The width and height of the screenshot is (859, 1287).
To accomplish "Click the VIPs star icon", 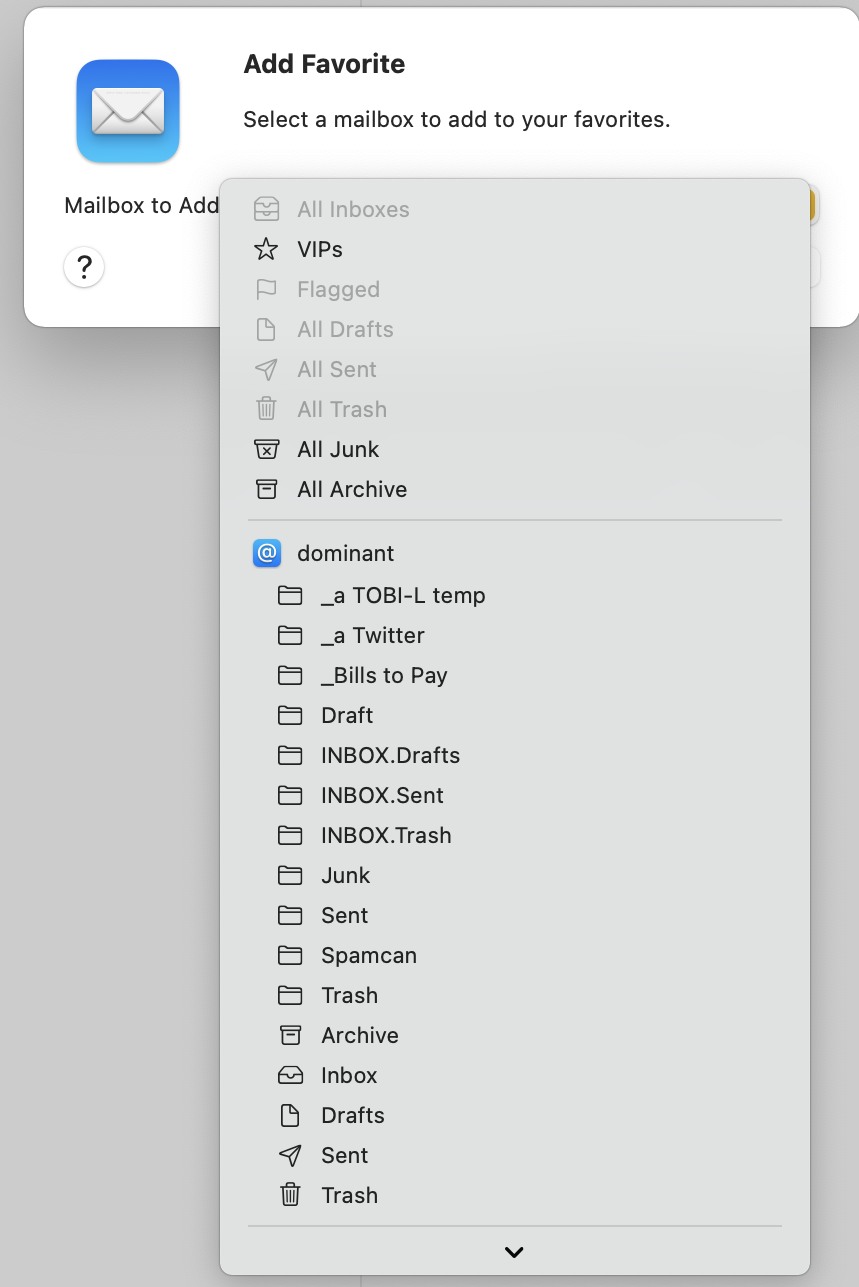I will click(x=266, y=249).
